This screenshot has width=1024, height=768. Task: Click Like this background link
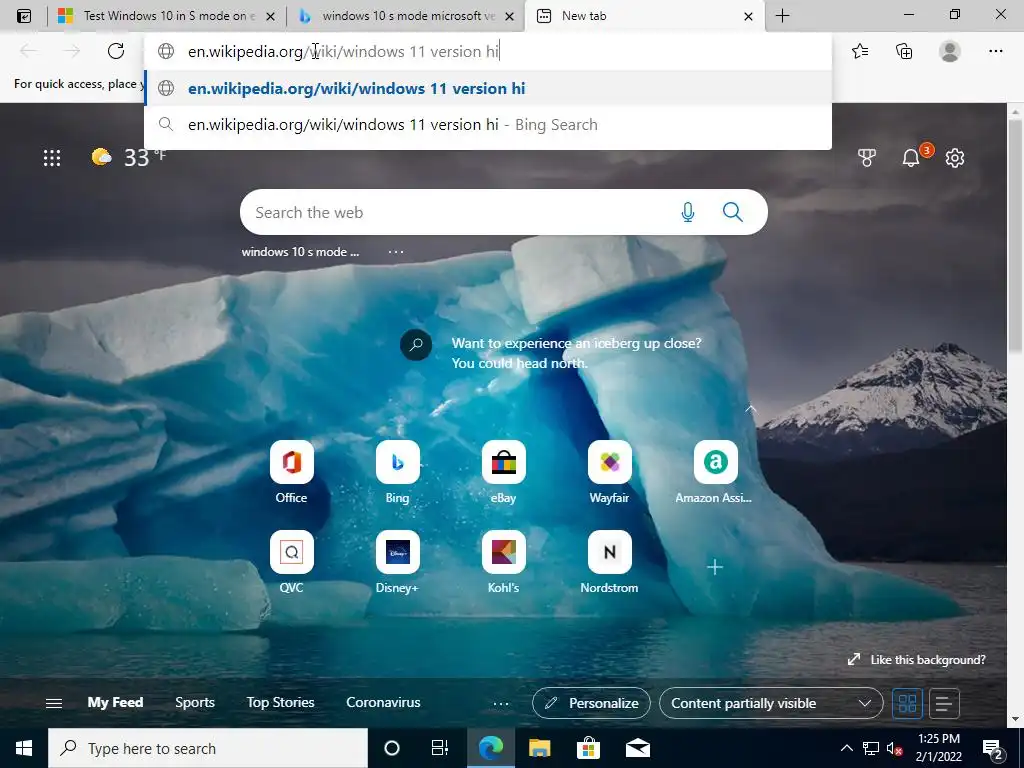[x=916, y=660]
